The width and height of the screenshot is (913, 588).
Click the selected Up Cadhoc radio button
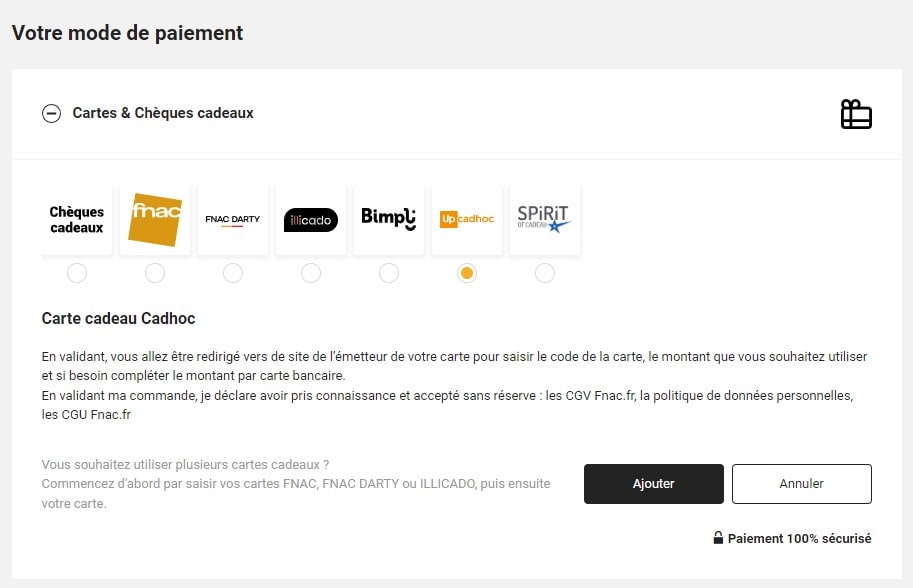tap(467, 273)
